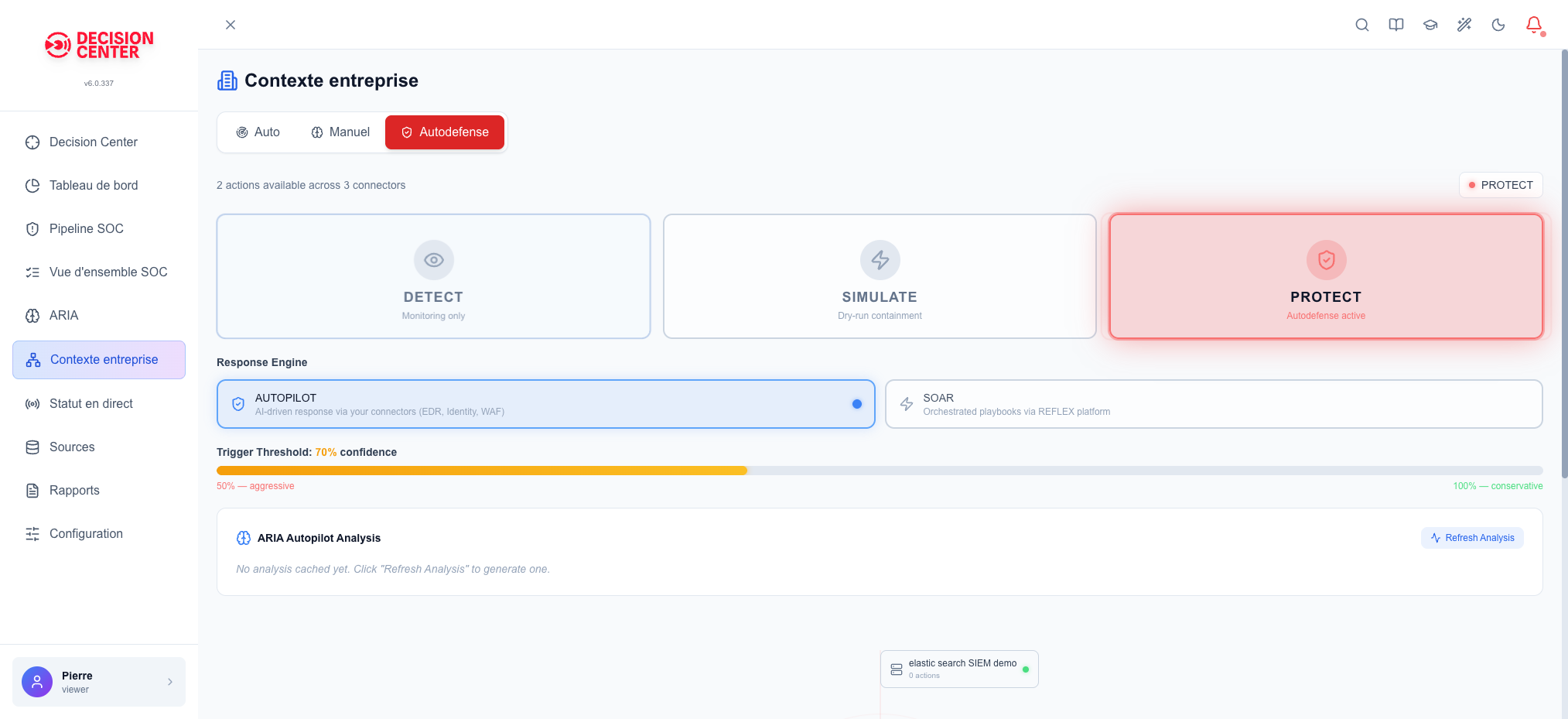Click the ARIA brain icon in sidebar
This screenshot has width=1568, height=719.
(32, 316)
